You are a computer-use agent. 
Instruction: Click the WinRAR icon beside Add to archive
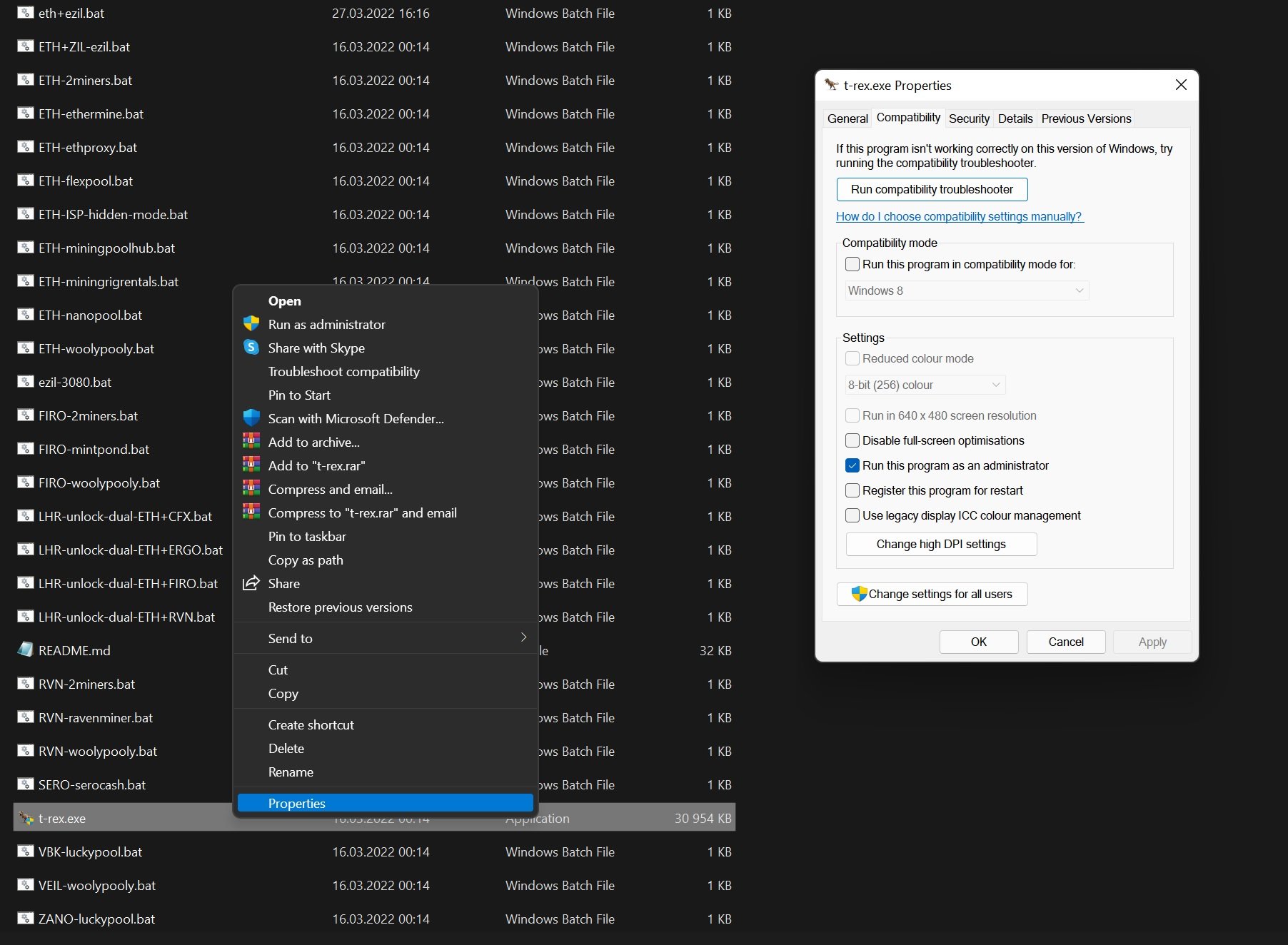(x=251, y=441)
